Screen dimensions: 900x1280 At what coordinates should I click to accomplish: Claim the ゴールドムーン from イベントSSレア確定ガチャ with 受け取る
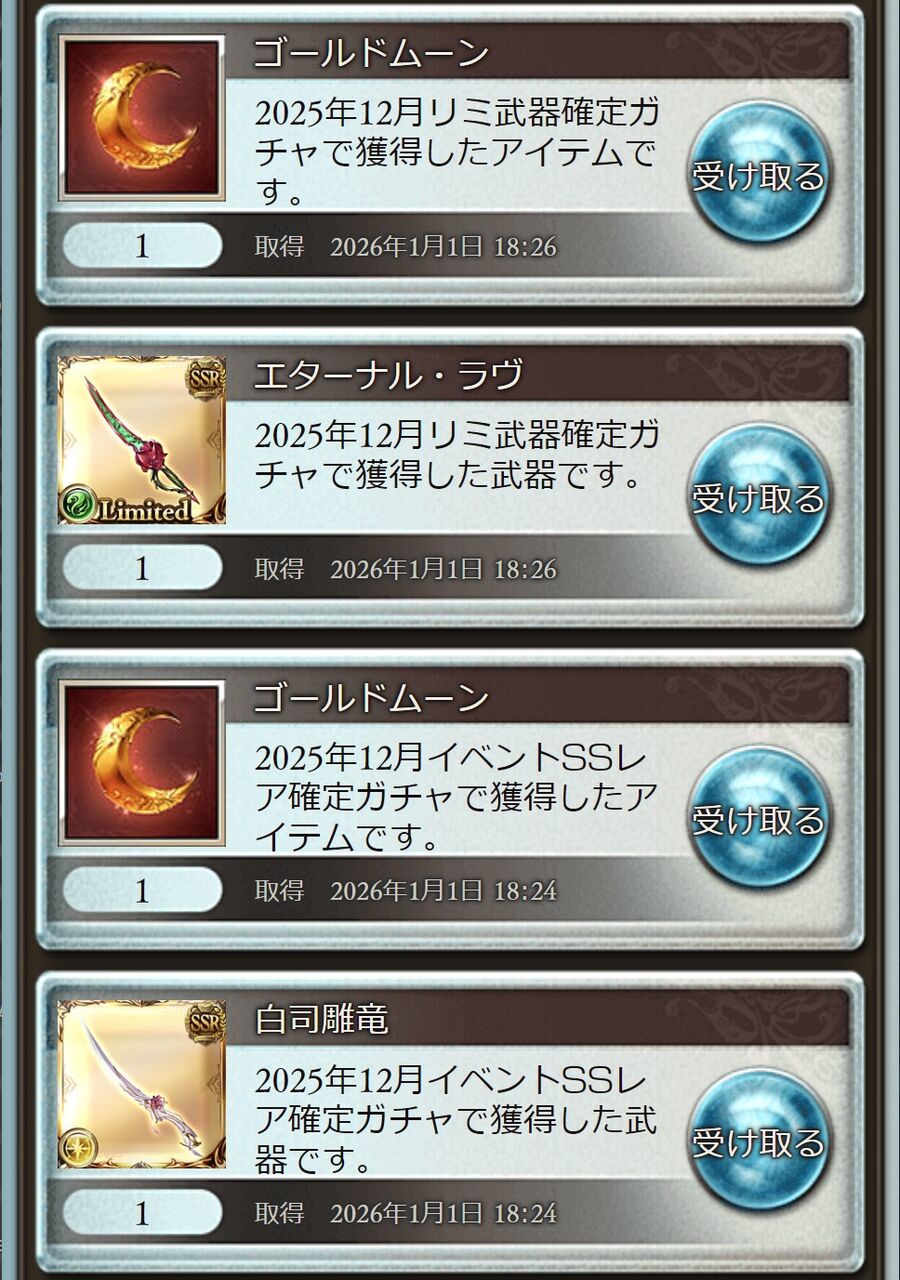tap(760, 820)
